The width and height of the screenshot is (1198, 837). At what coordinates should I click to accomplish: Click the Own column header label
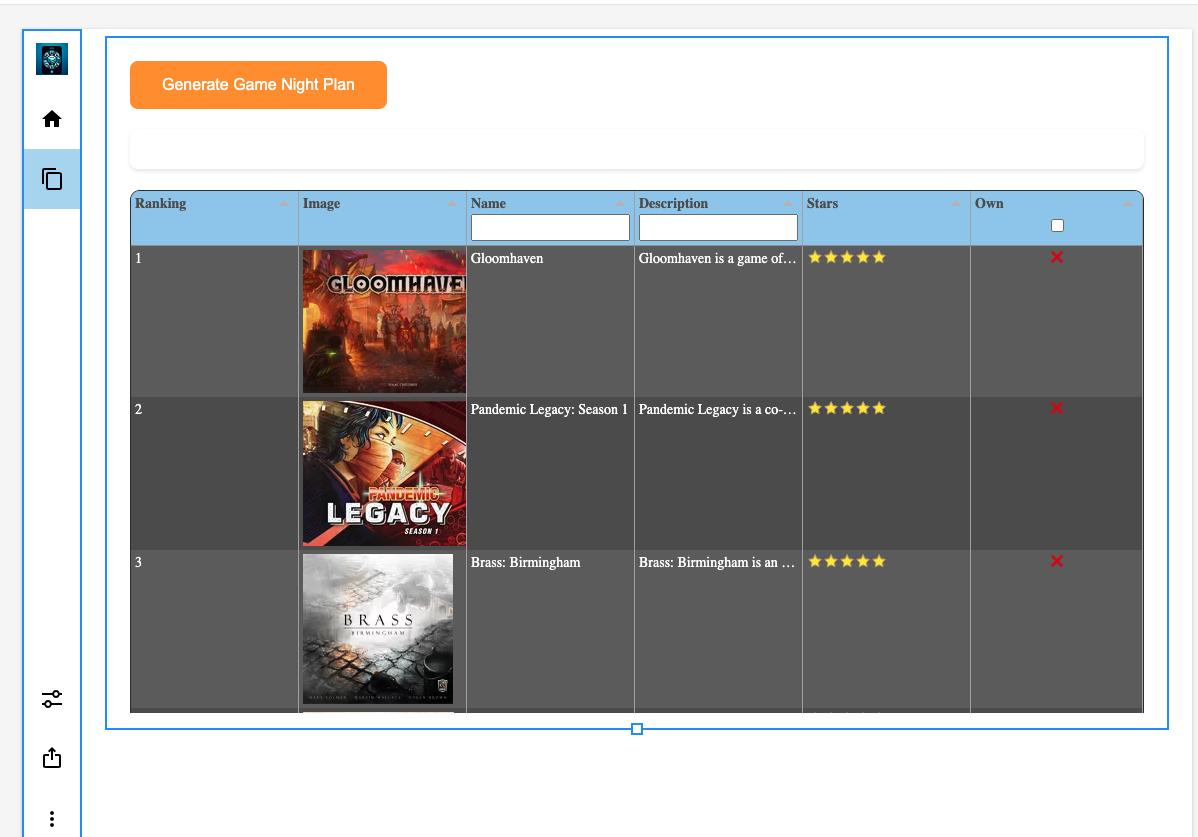989,203
